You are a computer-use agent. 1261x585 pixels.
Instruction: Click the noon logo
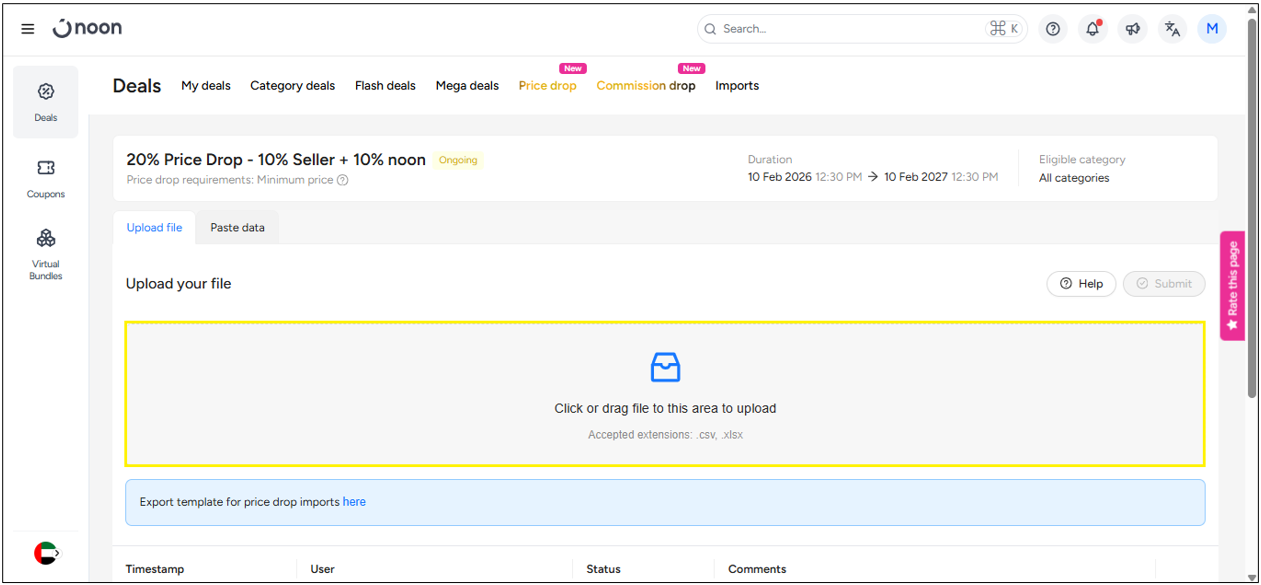pyautogui.click(x=88, y=28)
